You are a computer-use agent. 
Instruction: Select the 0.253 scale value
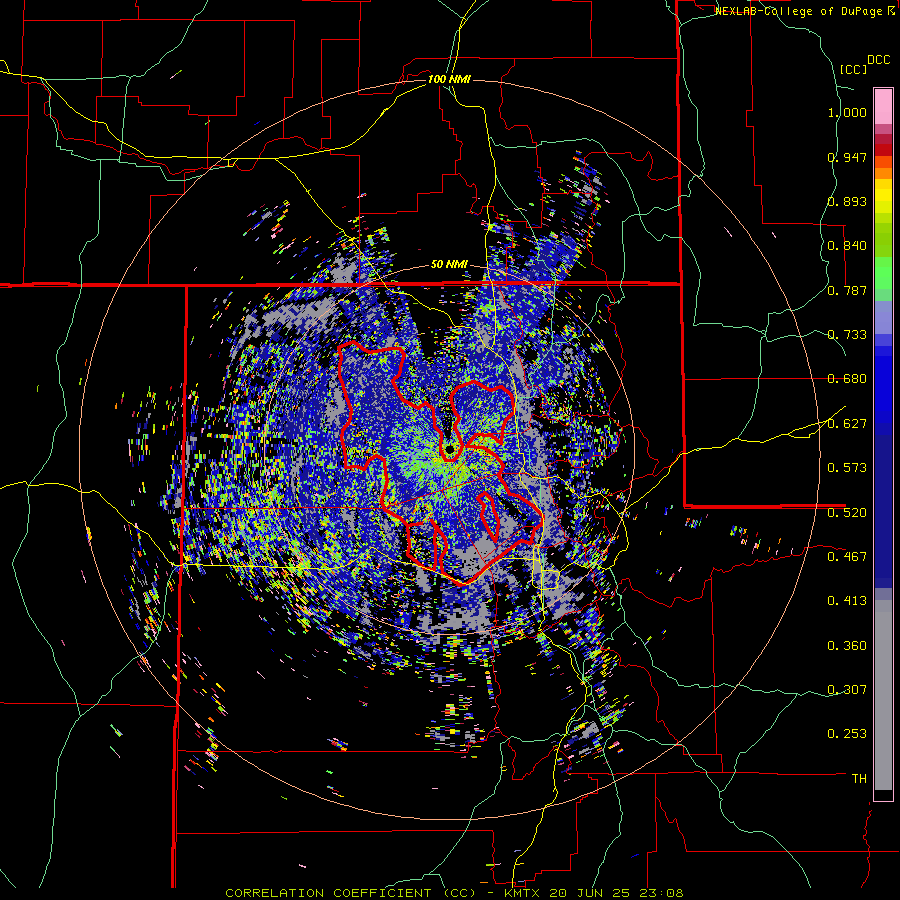(847, 734)
